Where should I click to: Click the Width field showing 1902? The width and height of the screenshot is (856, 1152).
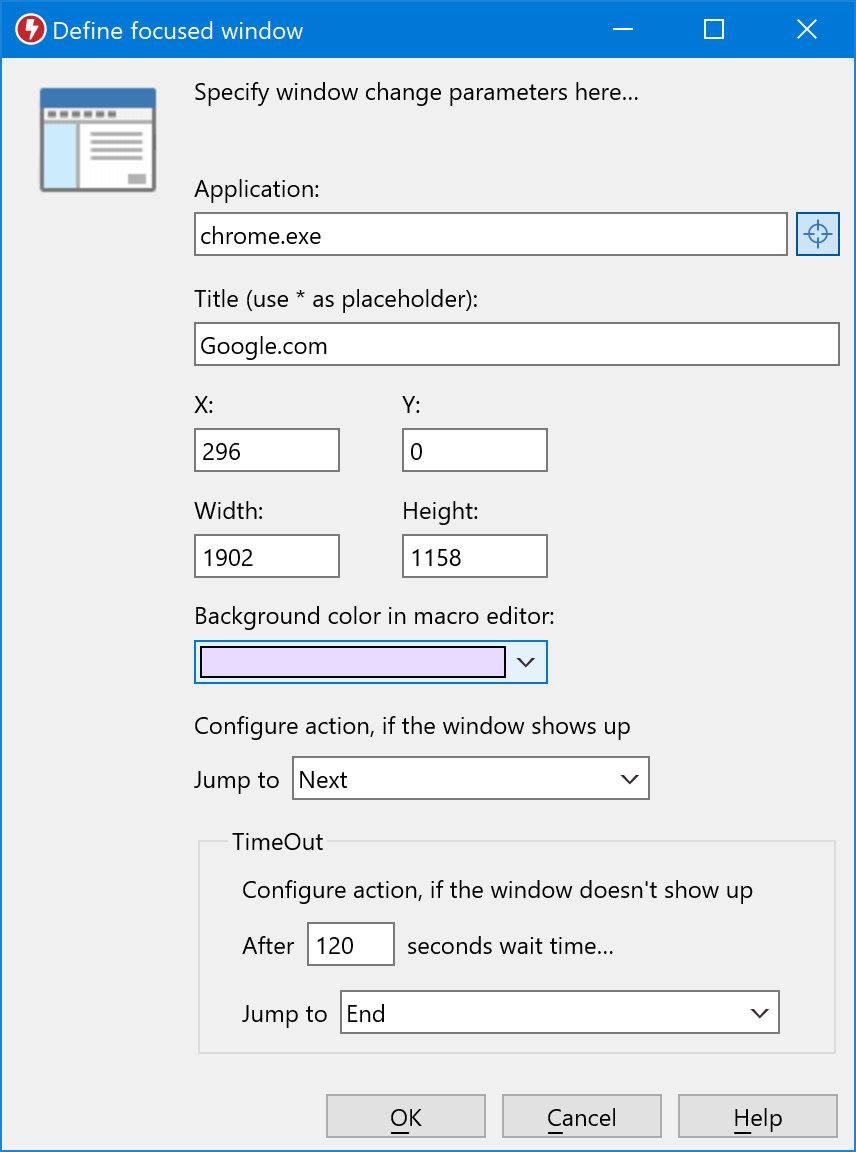coord(266,556)
